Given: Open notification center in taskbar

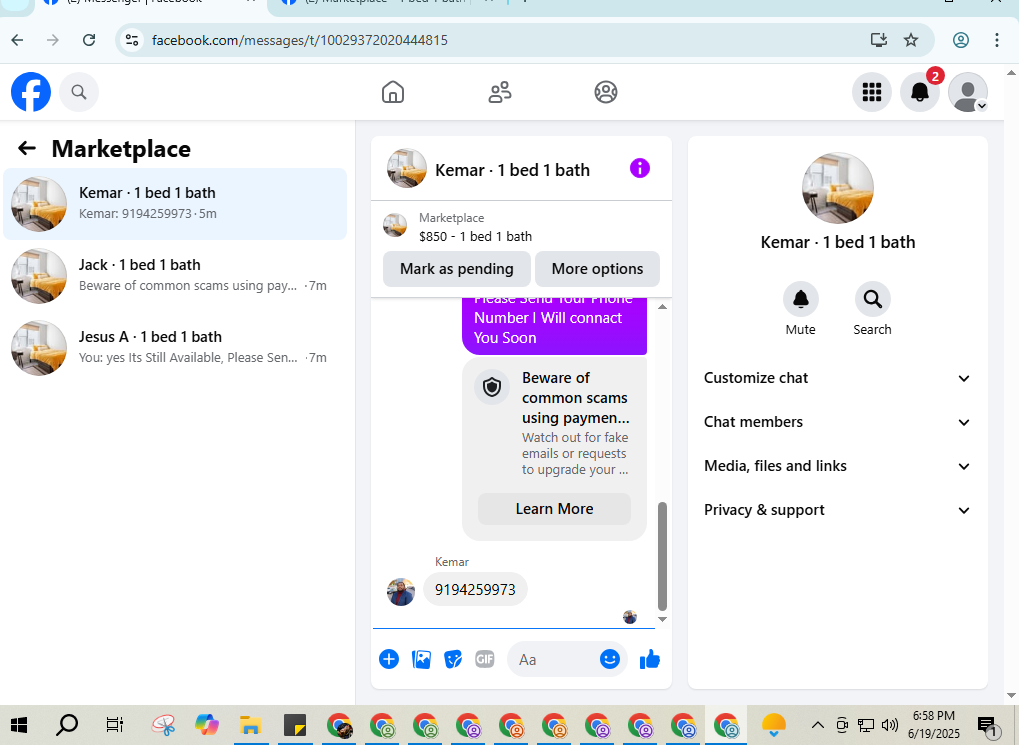Looking at the screenshot, I should point(987,725).
